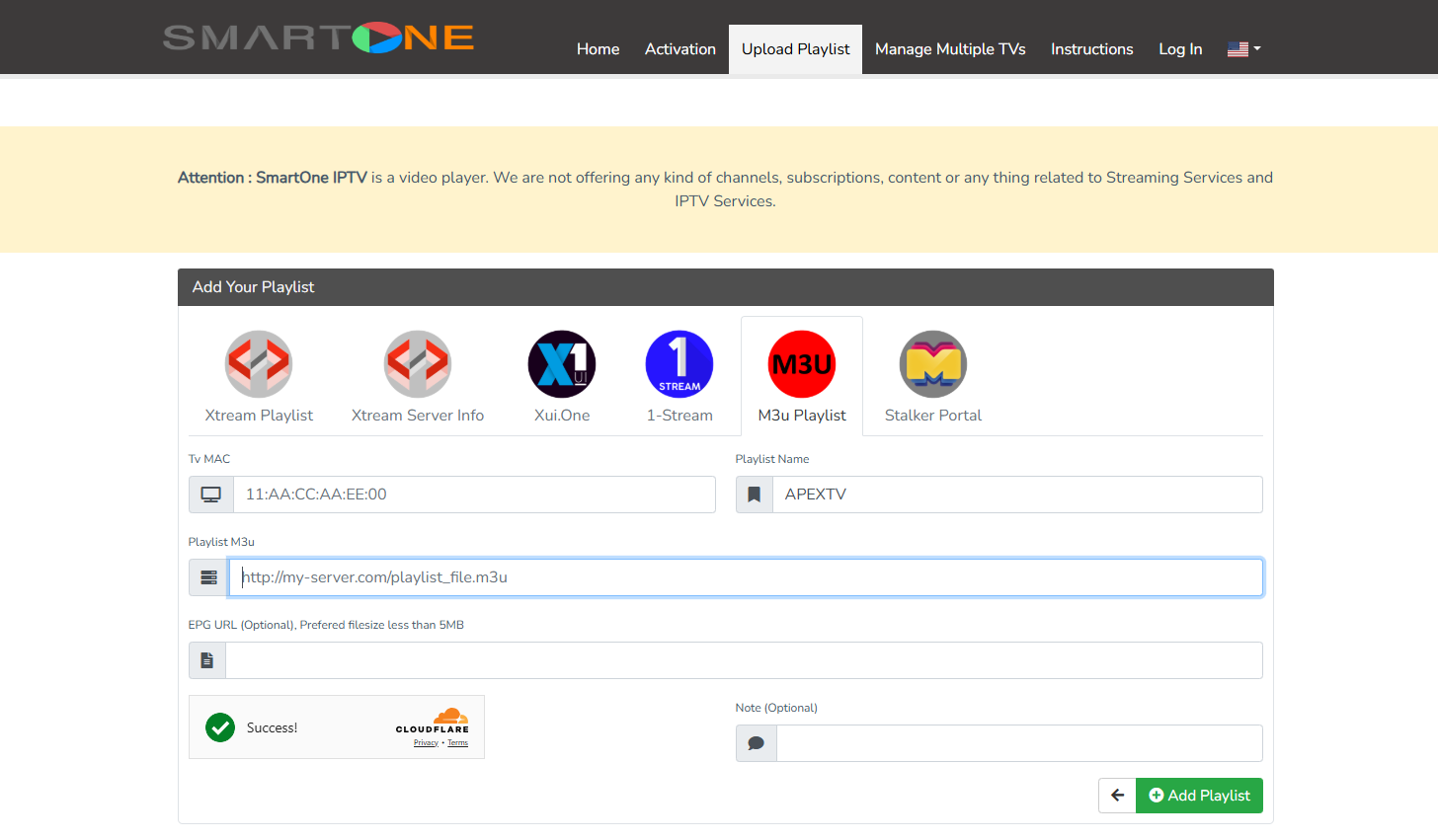Click the Log In link

tap(1180, 49)
